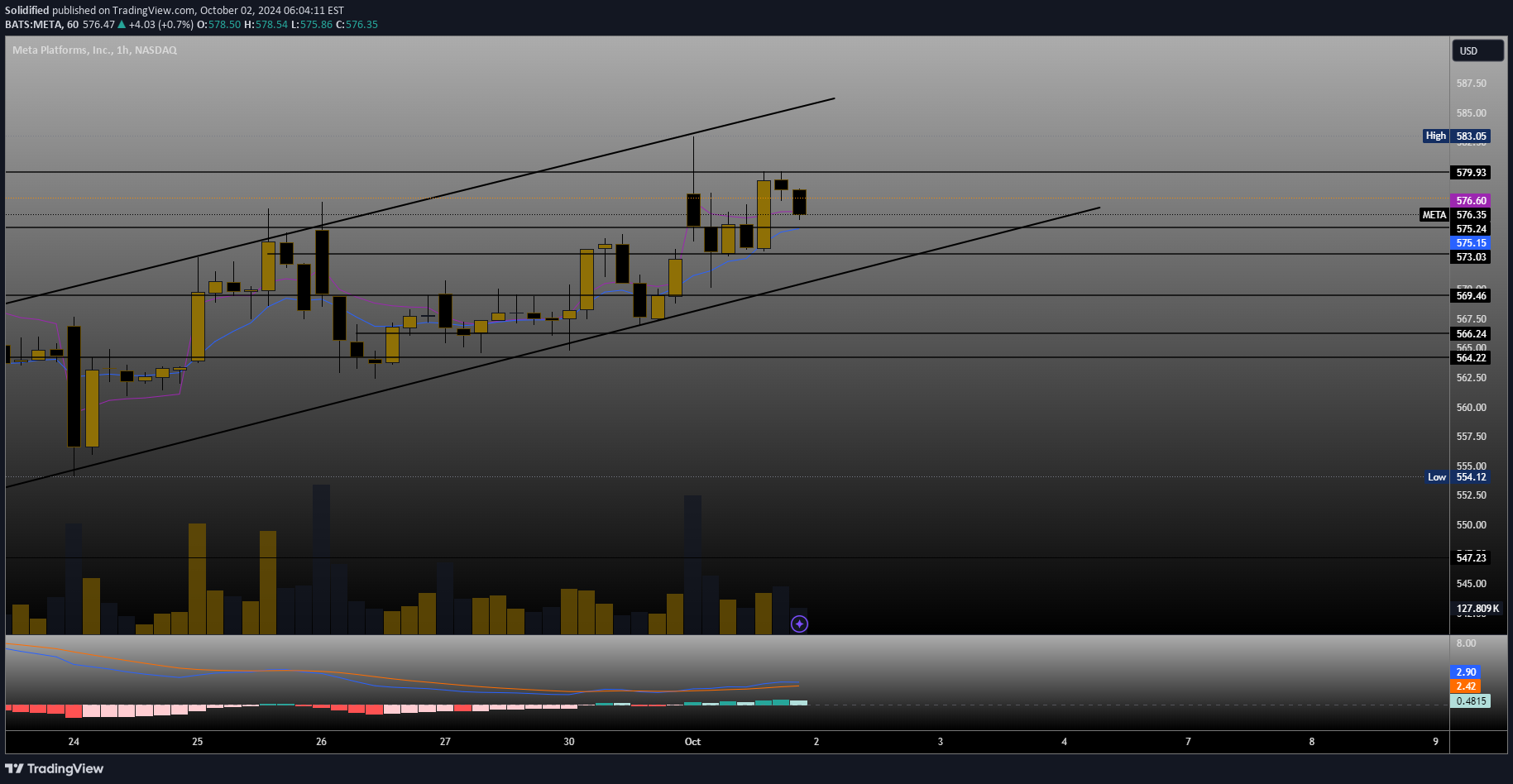Click the Low 554.12 price label
The image size is (1513, 784).
pos(1457,477)
